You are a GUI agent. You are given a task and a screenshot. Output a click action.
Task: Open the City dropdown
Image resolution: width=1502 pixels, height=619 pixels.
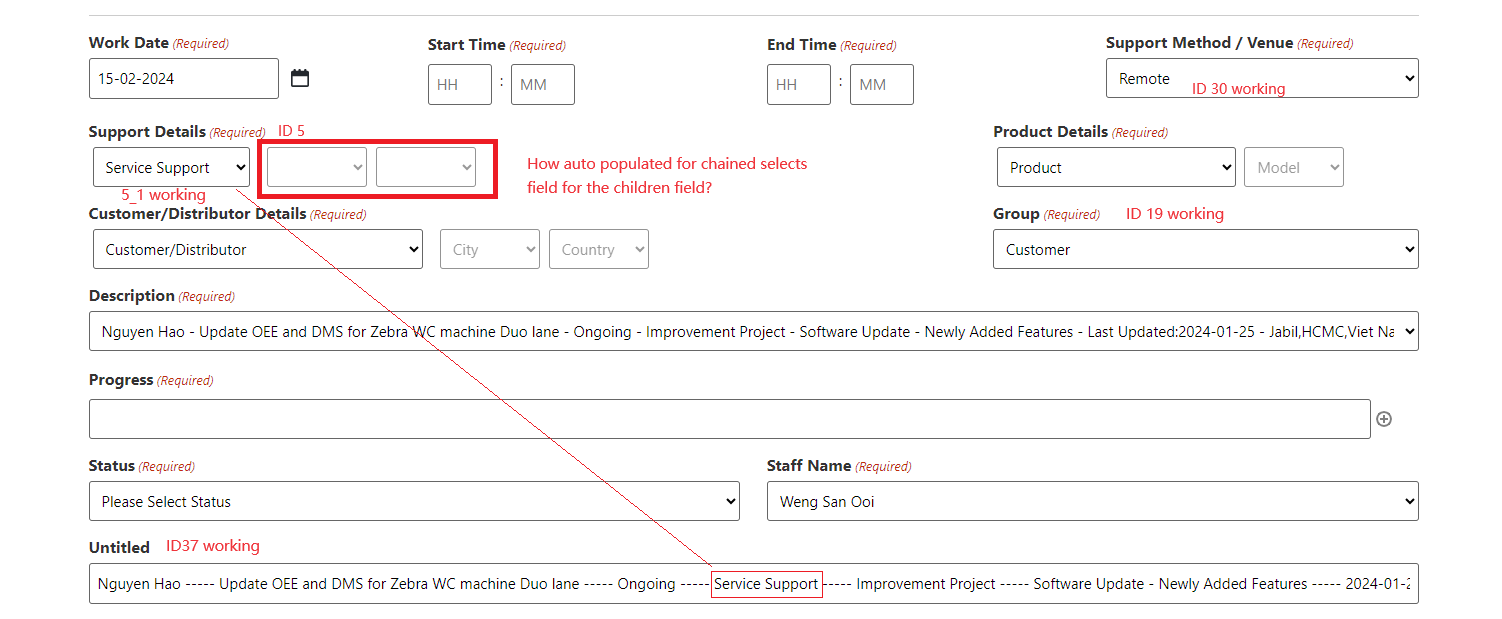coord(490,249)
